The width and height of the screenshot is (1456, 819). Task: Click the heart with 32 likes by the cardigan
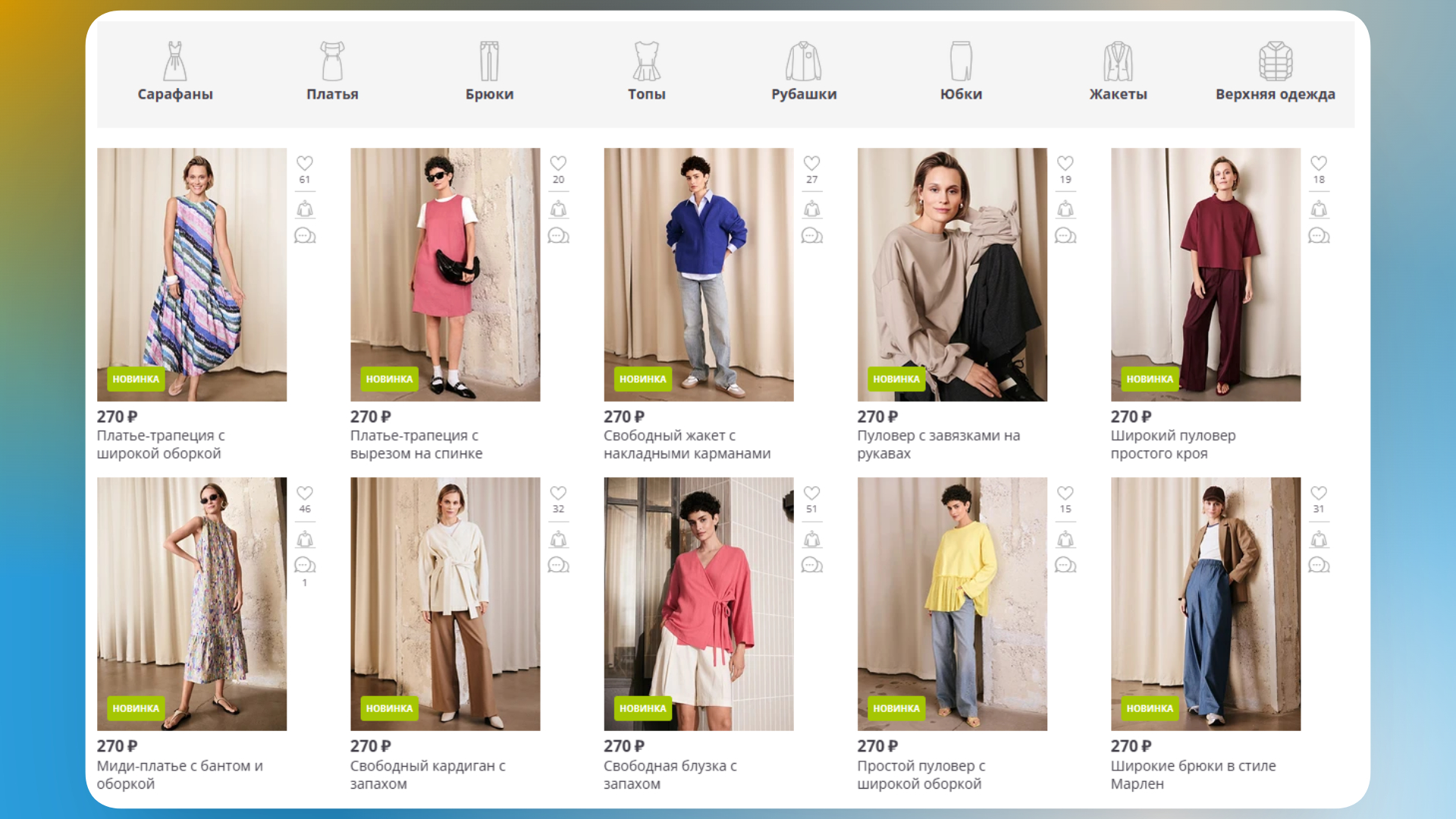pos(558,493)
